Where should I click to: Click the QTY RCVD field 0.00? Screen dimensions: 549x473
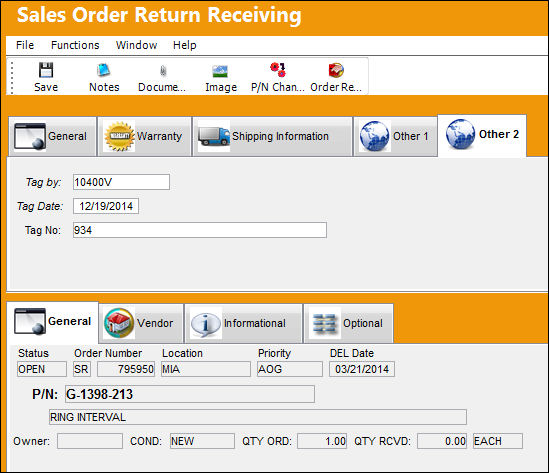[442, 441]
